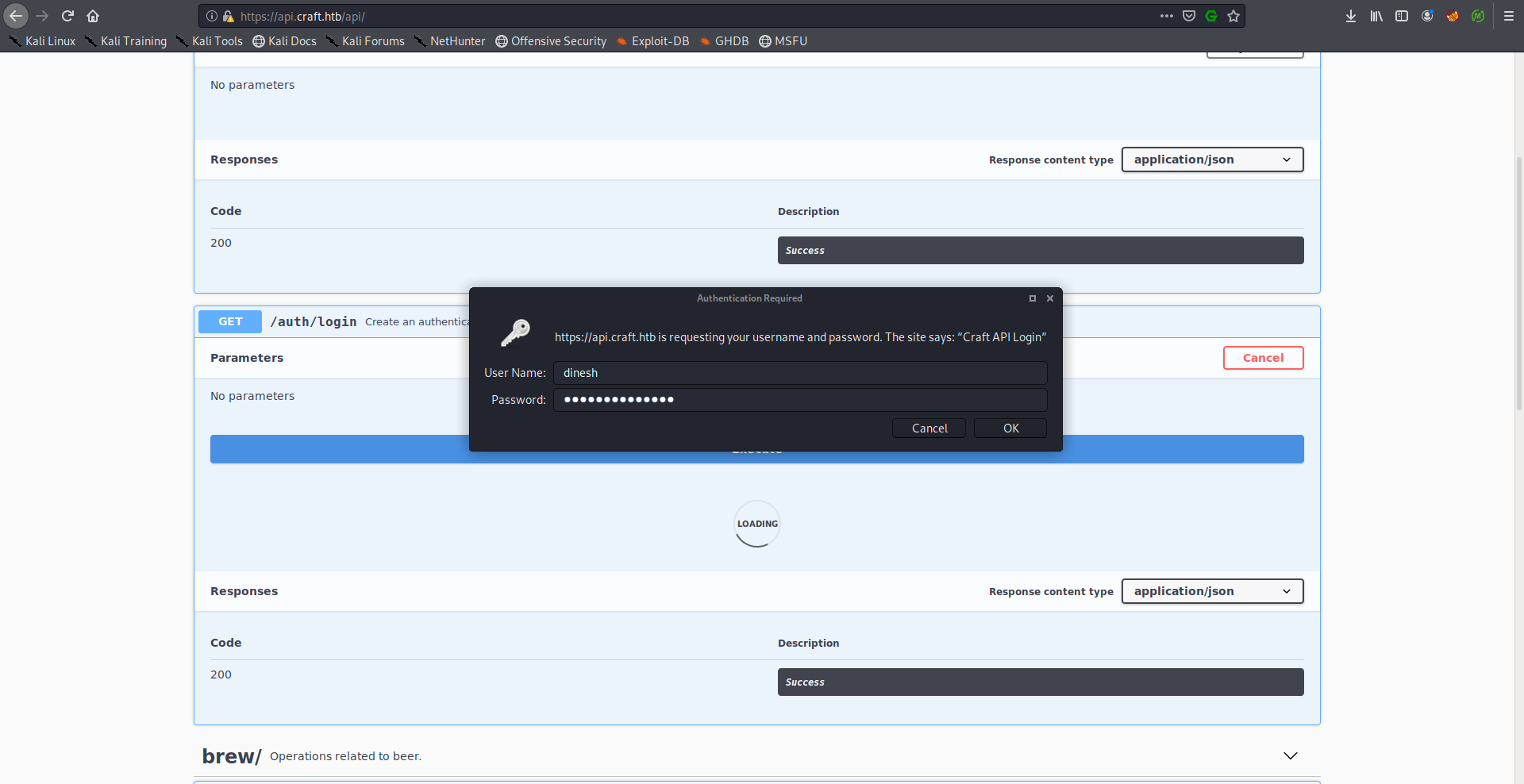This screenshot has height=784, width=1524.
Task: Save page to Pocket
Action: (x=1188, y=16)
